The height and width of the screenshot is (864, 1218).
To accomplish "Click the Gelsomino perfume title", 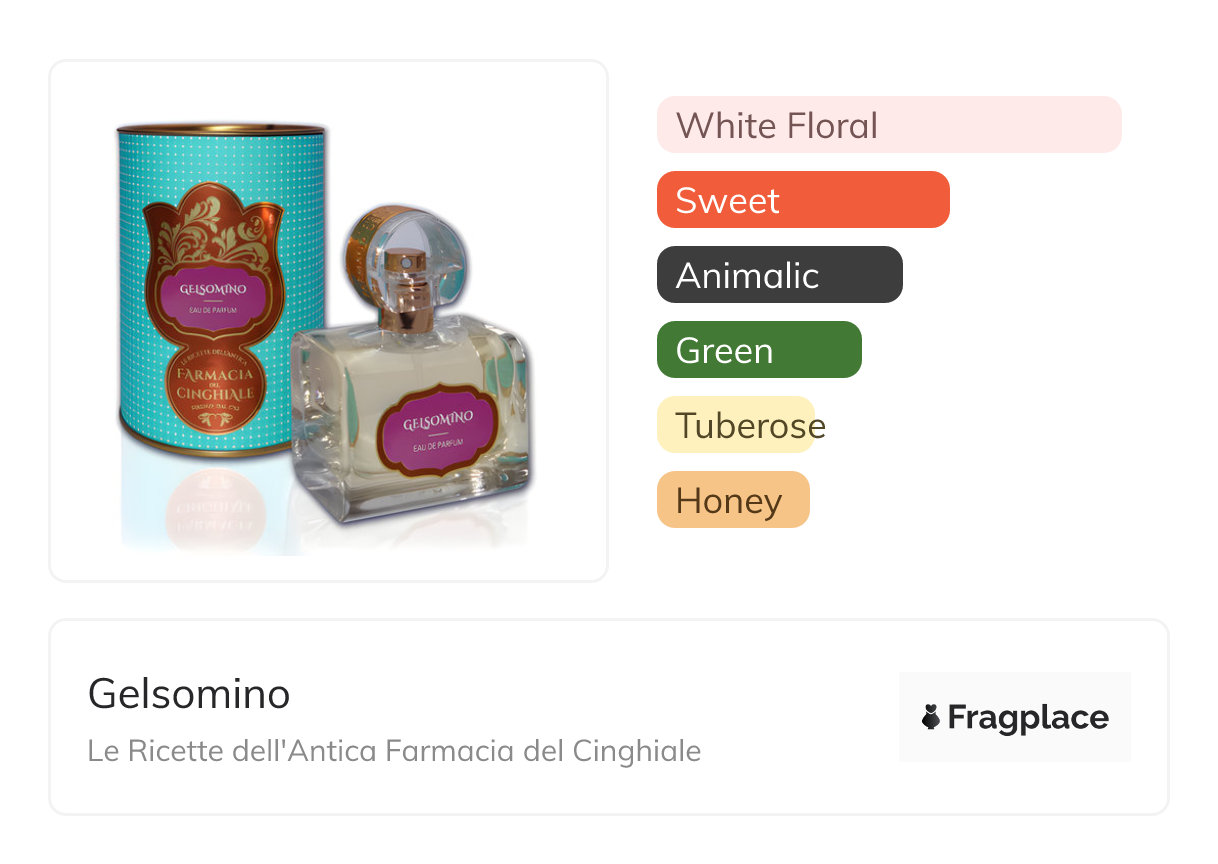I will [x=189, y=693].
